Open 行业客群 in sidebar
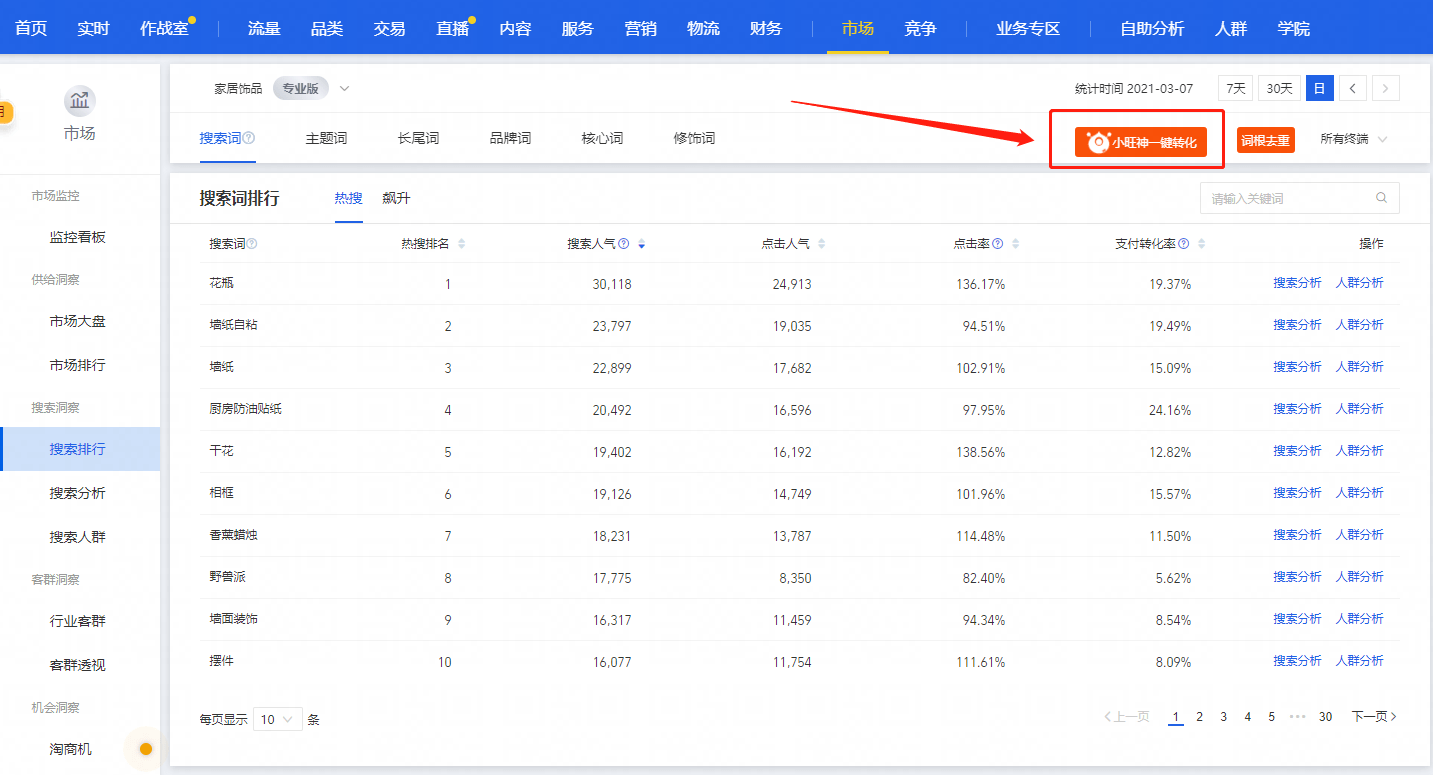This screenshot has width=1433, height=775. 78,621
